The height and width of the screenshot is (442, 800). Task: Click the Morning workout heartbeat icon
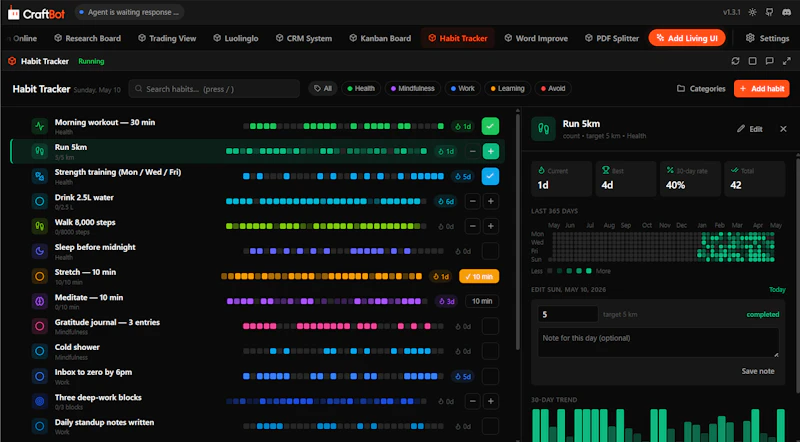point(39,126)
